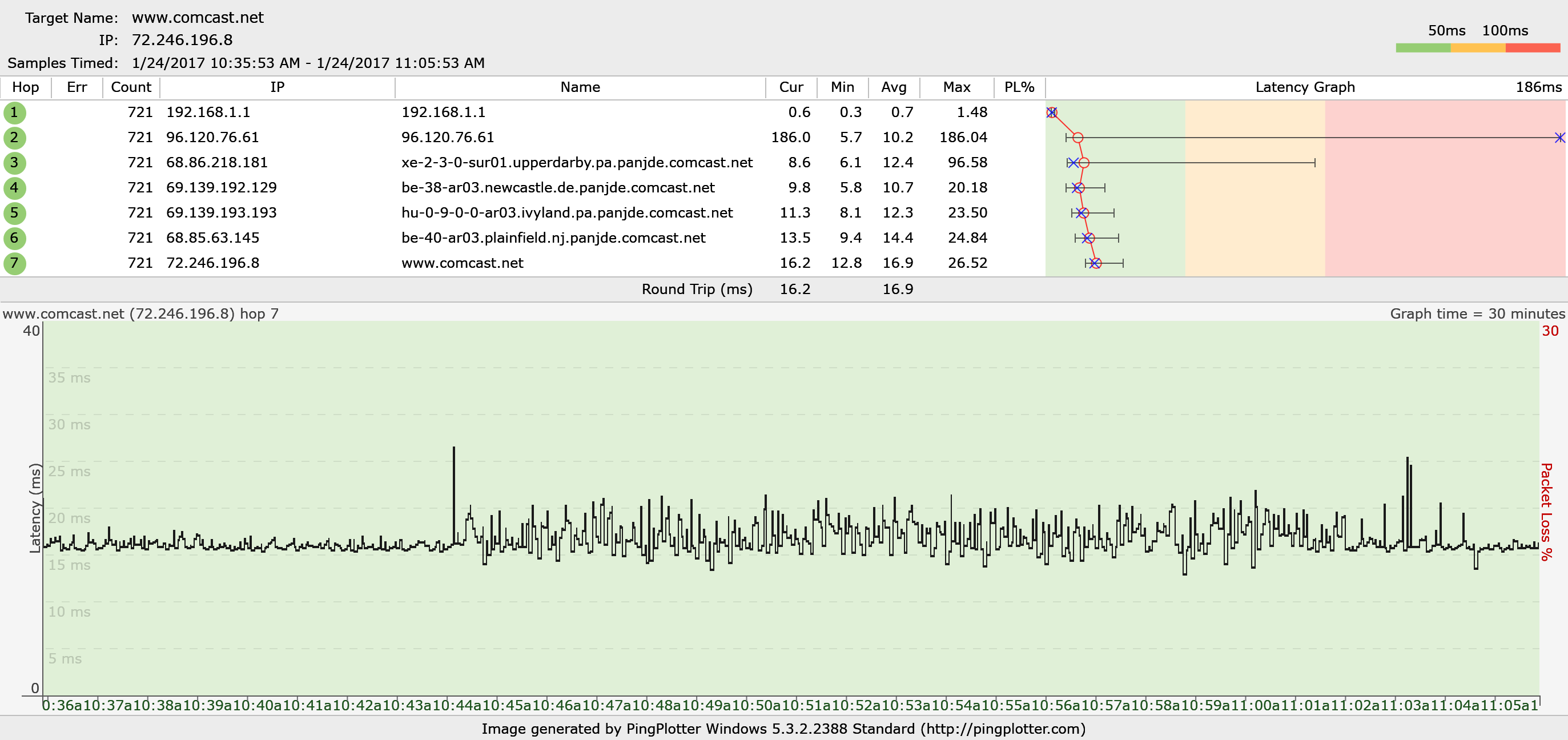
Task: Click the xe-2-3-0-sur01.upperdarby hostname
Action: (x=577, y=163)
